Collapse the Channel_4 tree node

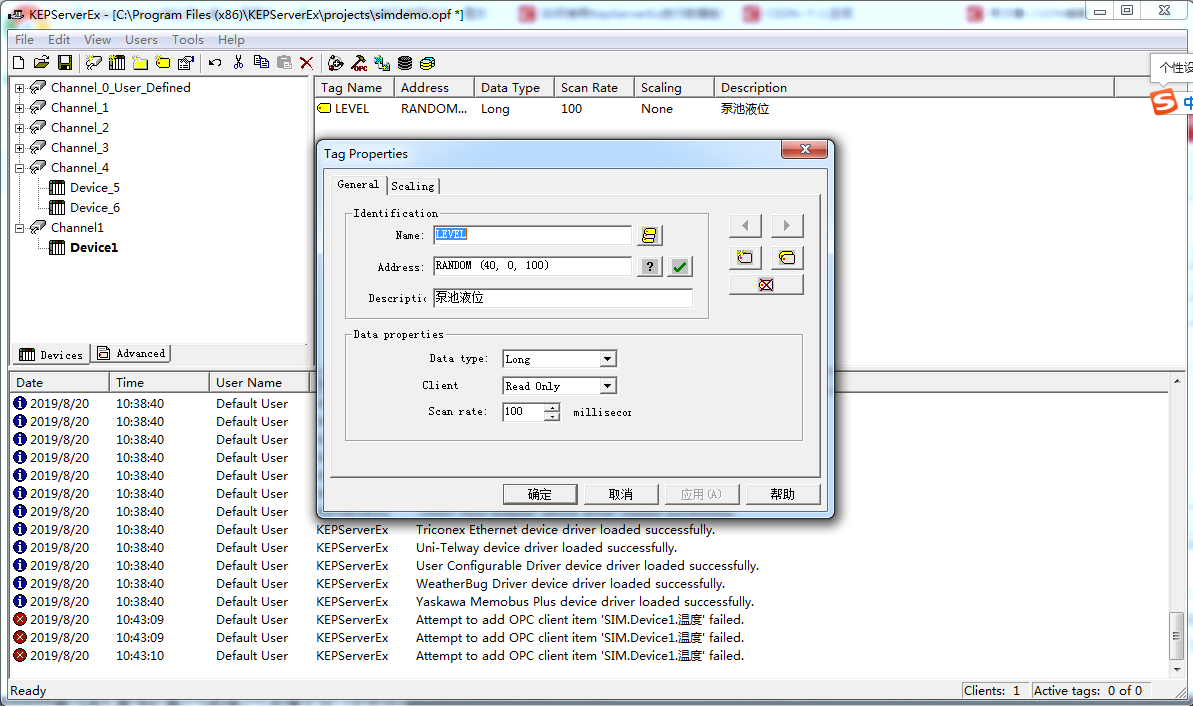[x=20, y=168]
